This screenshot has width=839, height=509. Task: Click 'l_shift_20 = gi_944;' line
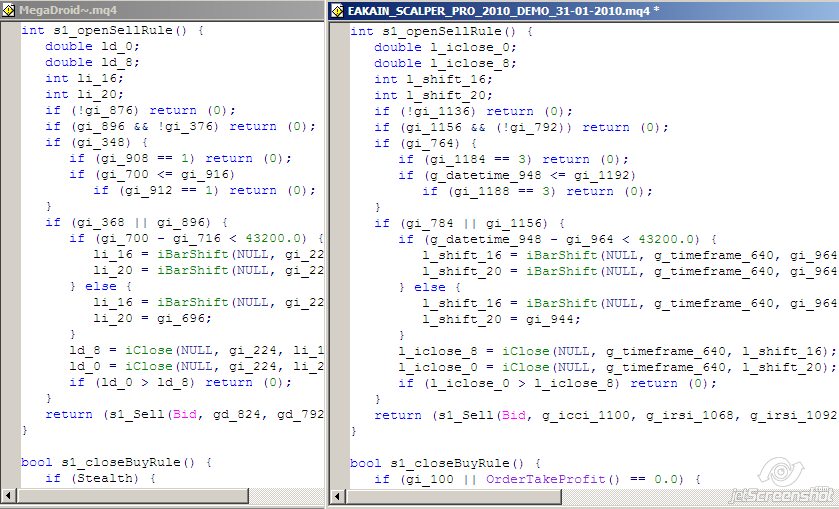coord(501,320)
